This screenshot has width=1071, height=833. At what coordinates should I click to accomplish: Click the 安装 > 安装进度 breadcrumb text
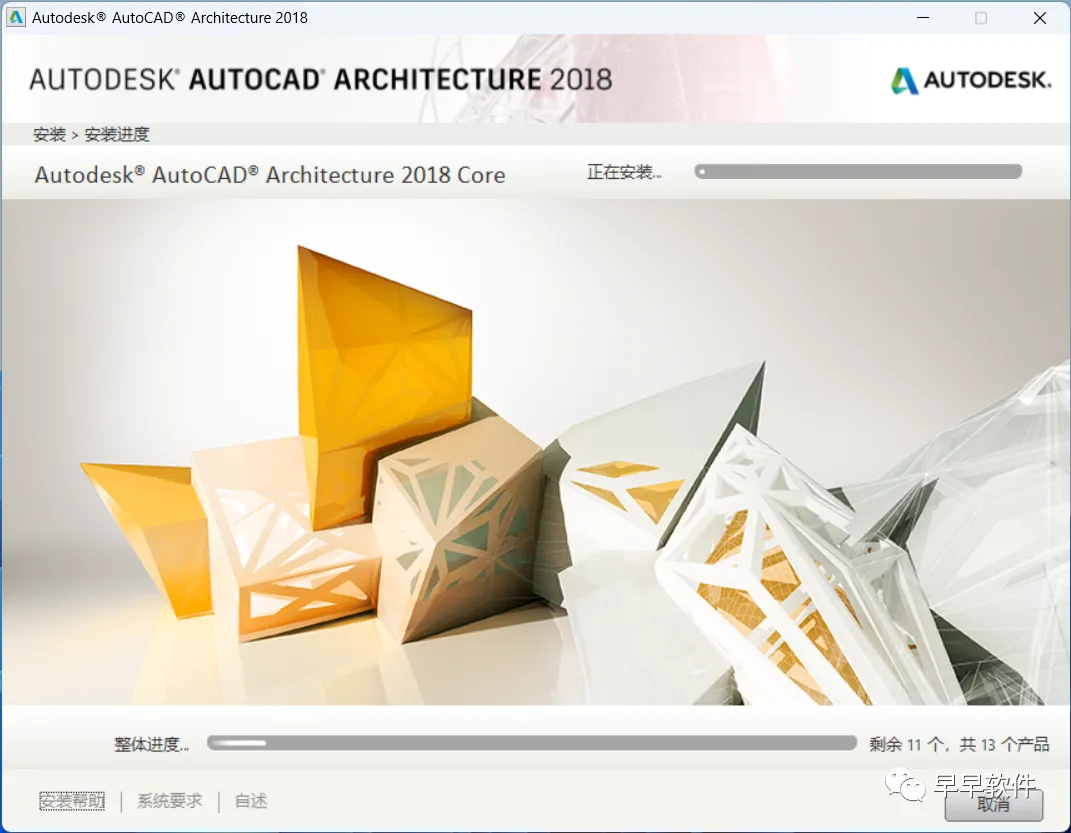pyautogui.click(x=91, y=135)
